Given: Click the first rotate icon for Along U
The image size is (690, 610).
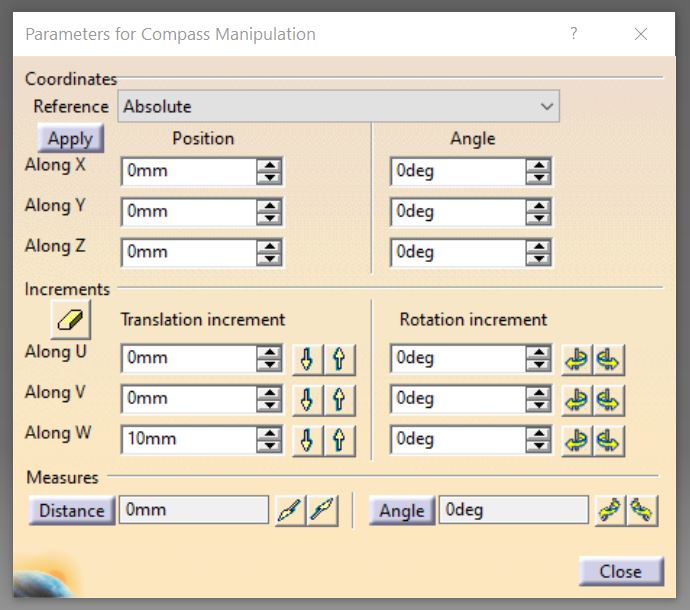Looking at the screenshot, I should (577, 359).
